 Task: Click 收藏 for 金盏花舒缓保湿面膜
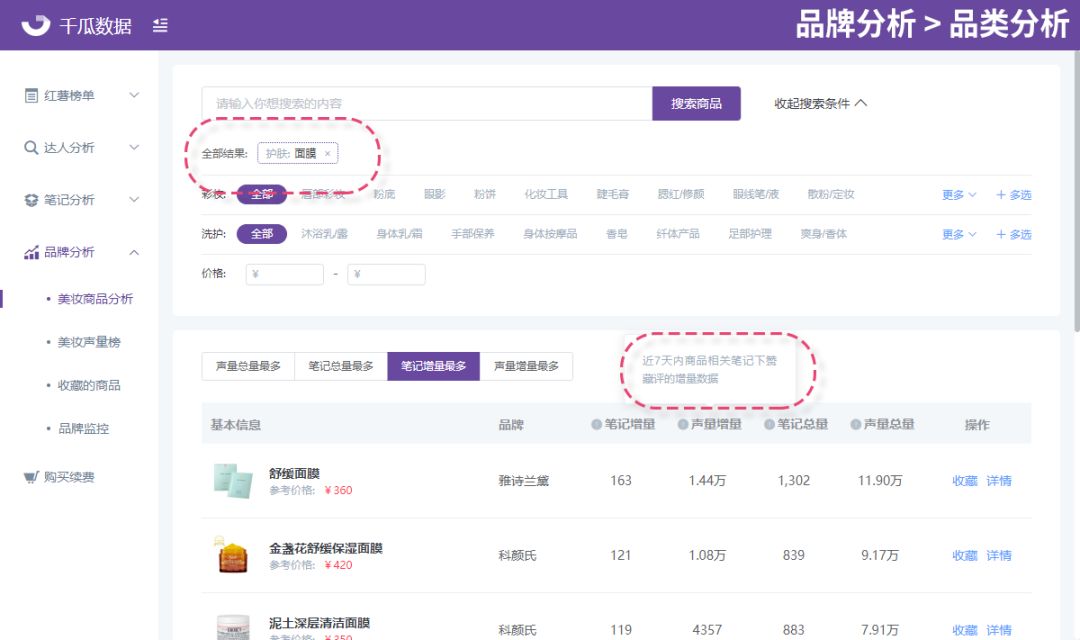(965, 555)
